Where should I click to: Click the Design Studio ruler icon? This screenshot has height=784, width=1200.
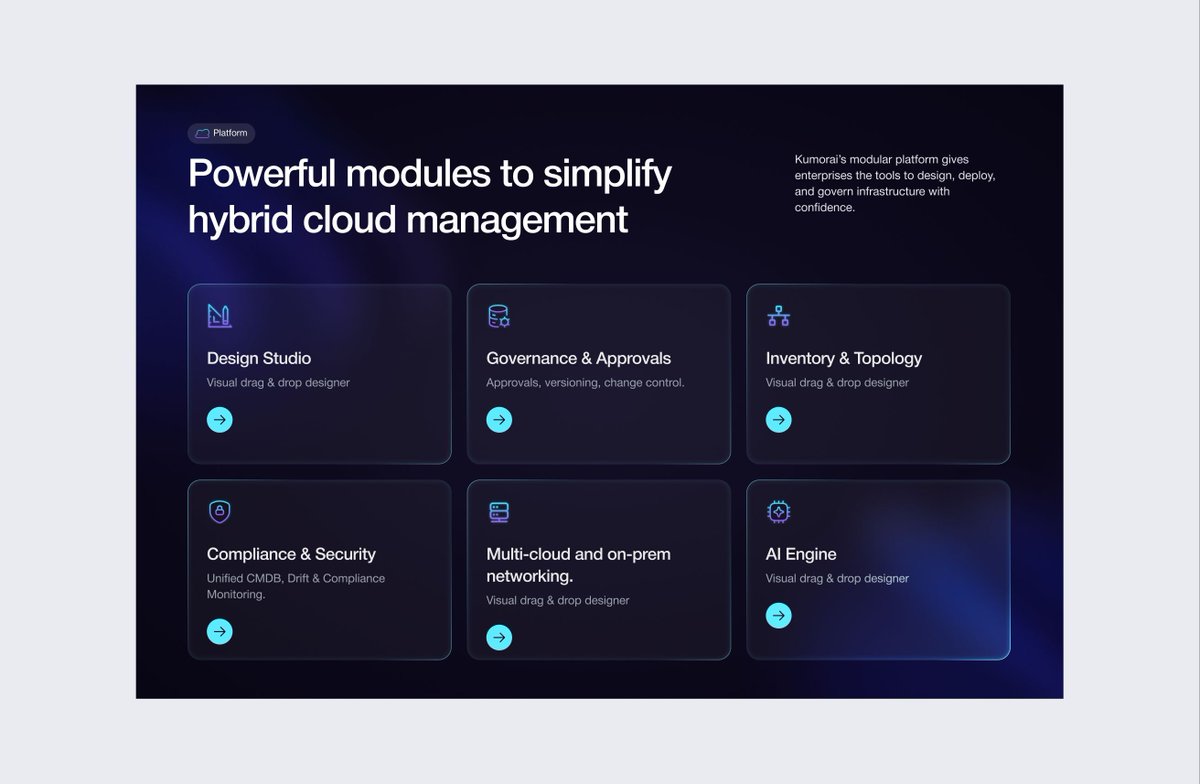(219, 316)
